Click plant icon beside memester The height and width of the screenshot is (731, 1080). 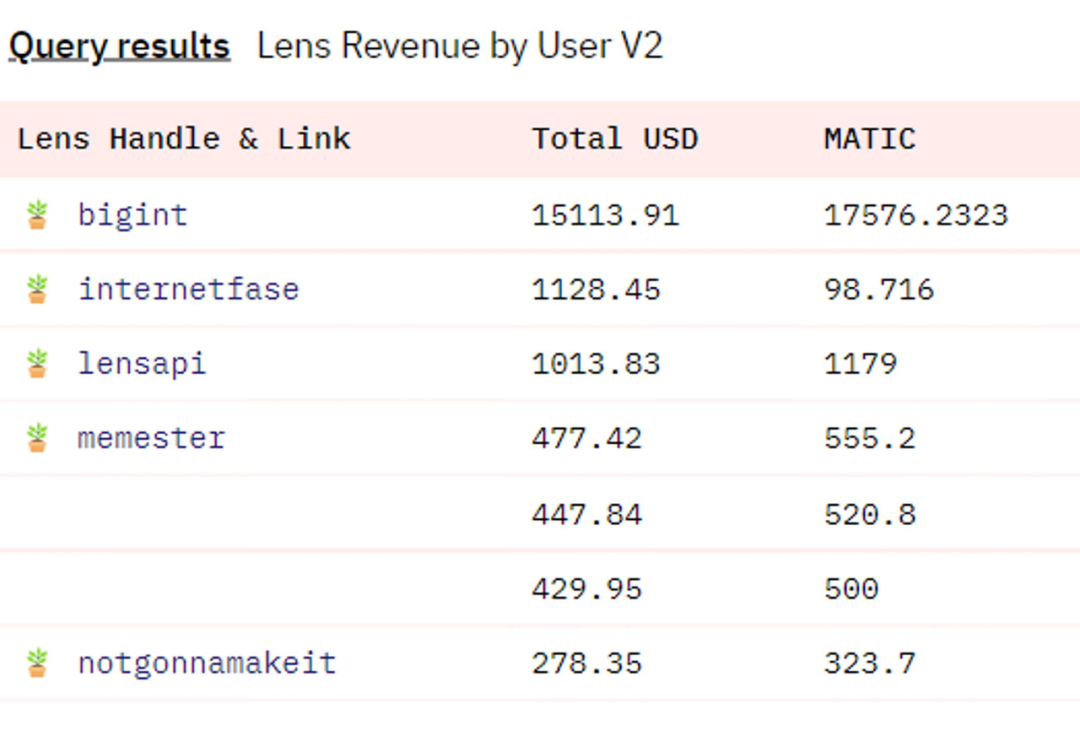coord(37,438)
